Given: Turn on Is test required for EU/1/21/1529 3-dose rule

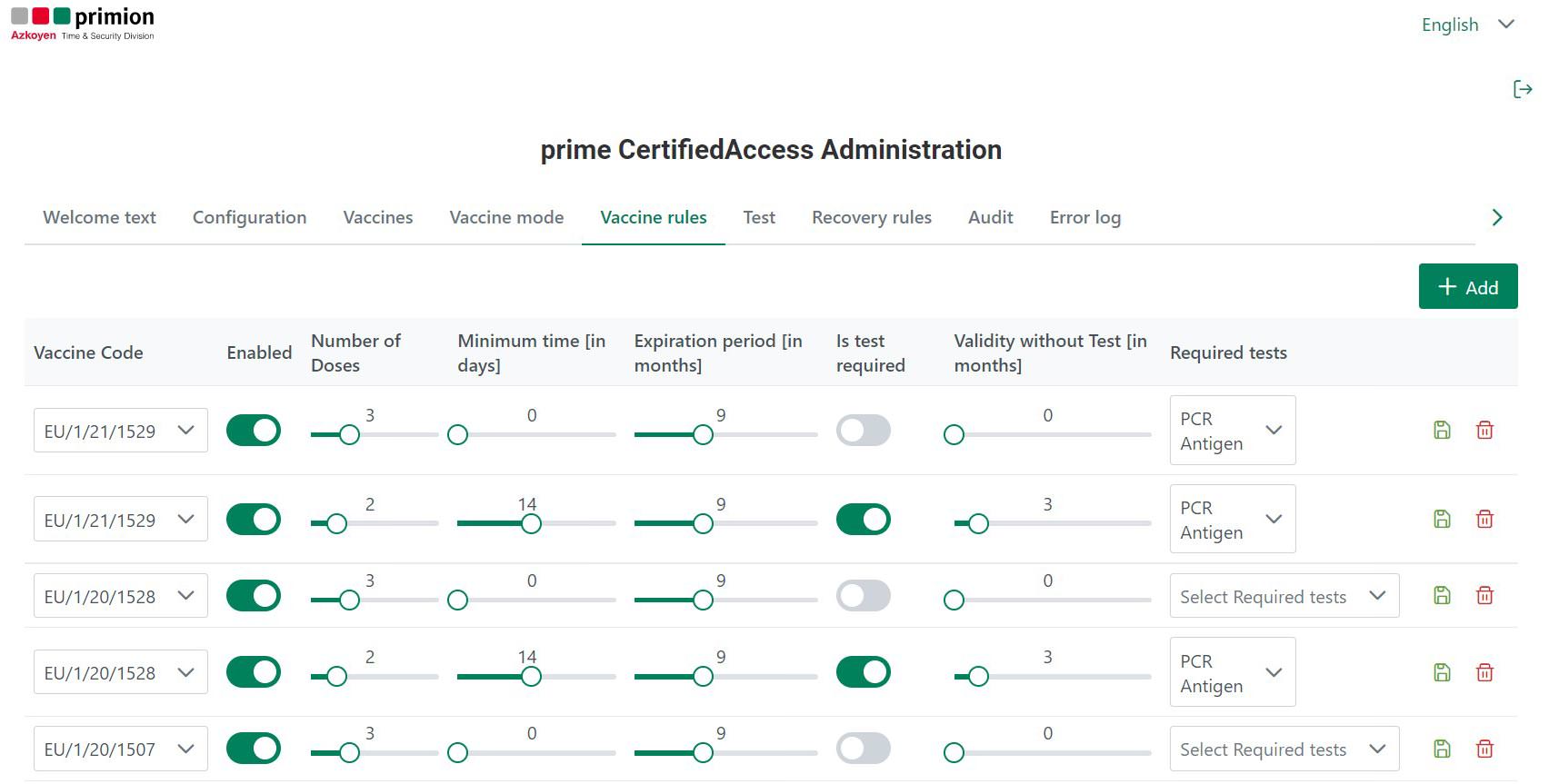Looking at the screenshot, I should point(864,431).
